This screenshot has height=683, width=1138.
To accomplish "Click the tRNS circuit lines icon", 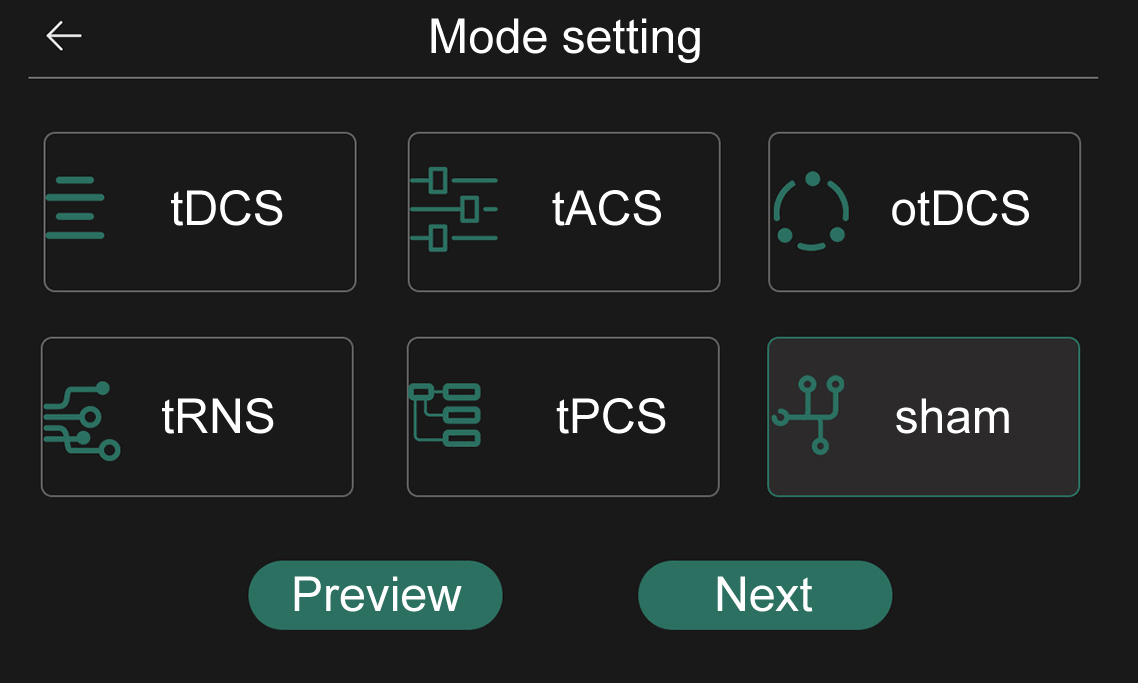I will pyautogui.click(x=82, y=421).
